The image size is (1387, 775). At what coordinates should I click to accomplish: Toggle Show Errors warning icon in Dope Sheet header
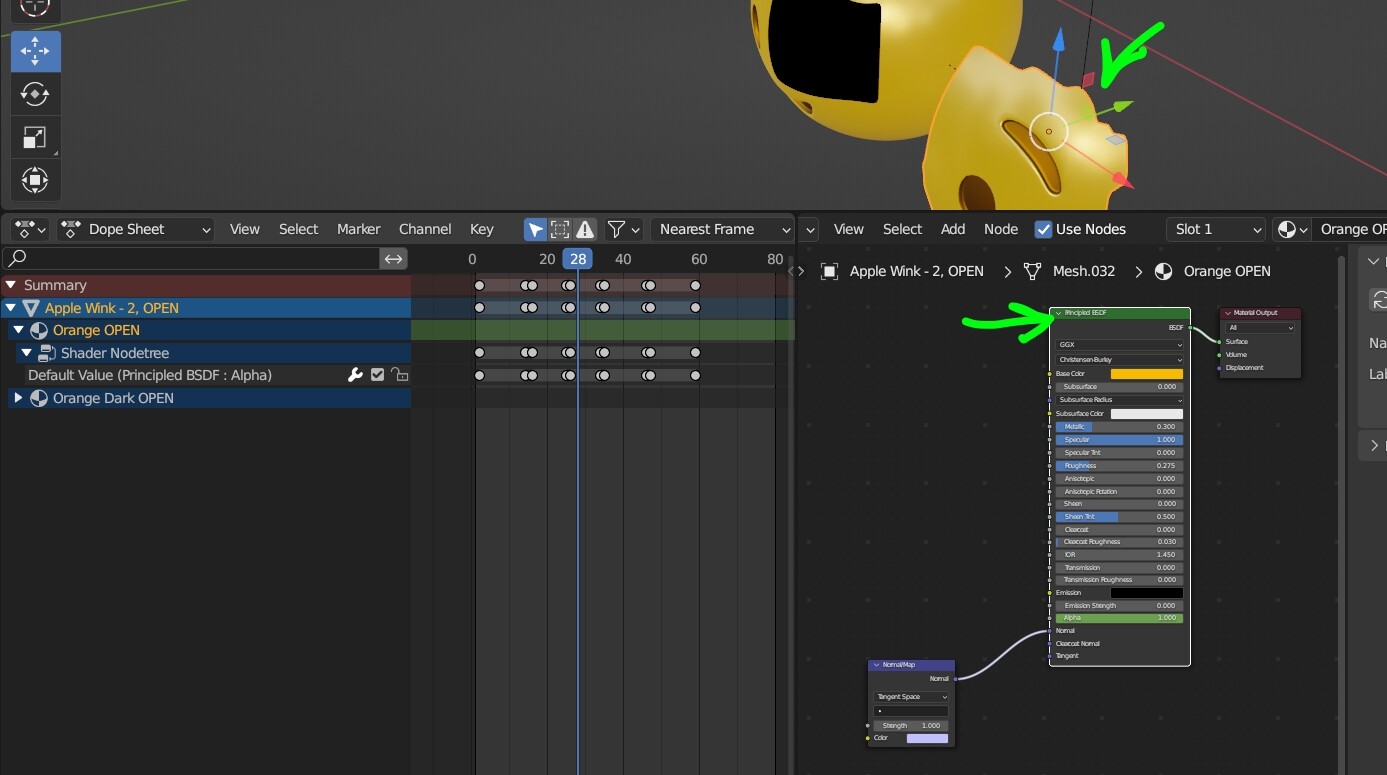585,229
